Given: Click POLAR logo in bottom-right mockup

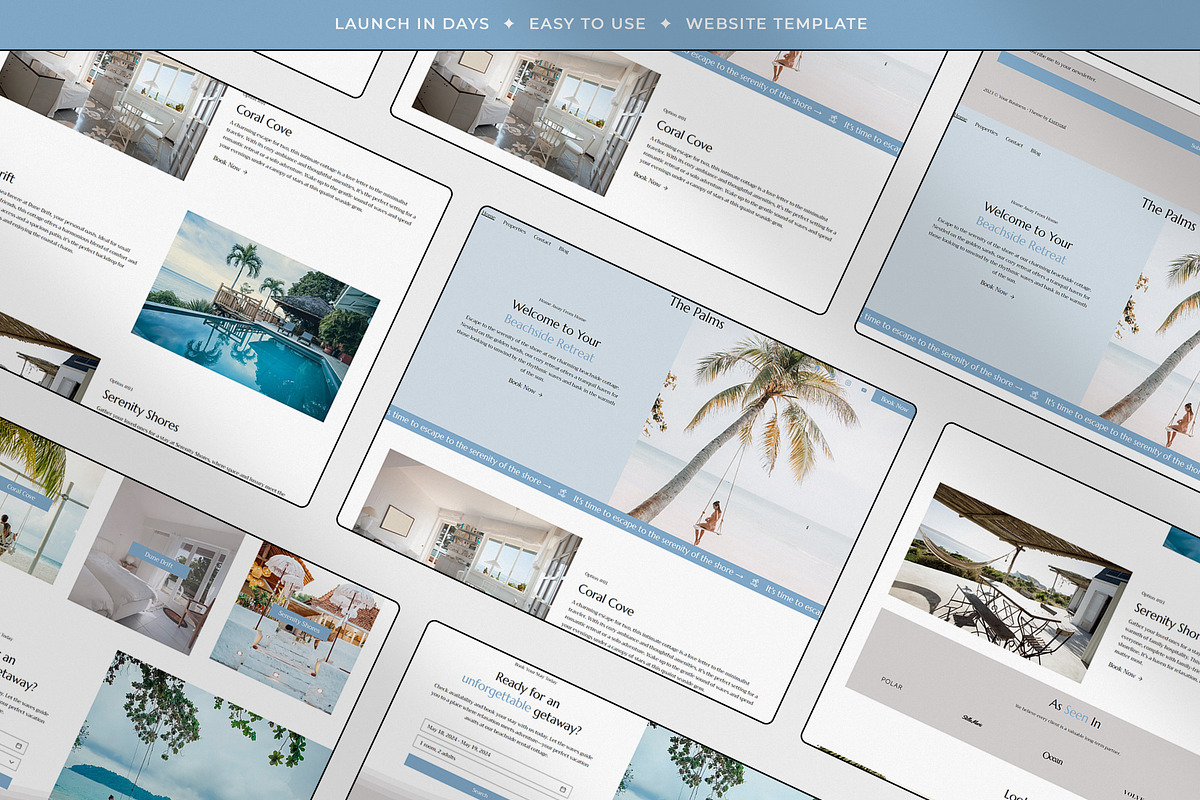Looking at the screenshot, I should [x=891, y=683].
